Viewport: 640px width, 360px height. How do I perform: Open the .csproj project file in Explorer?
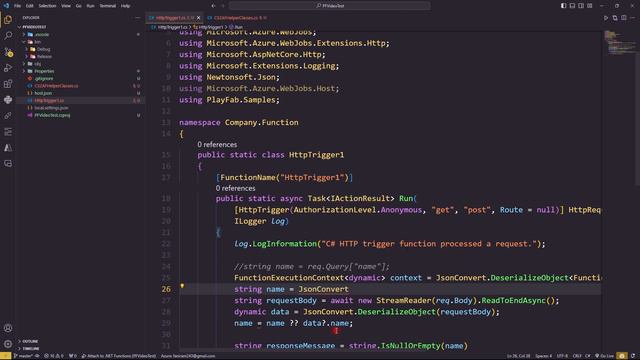[52, 116]
